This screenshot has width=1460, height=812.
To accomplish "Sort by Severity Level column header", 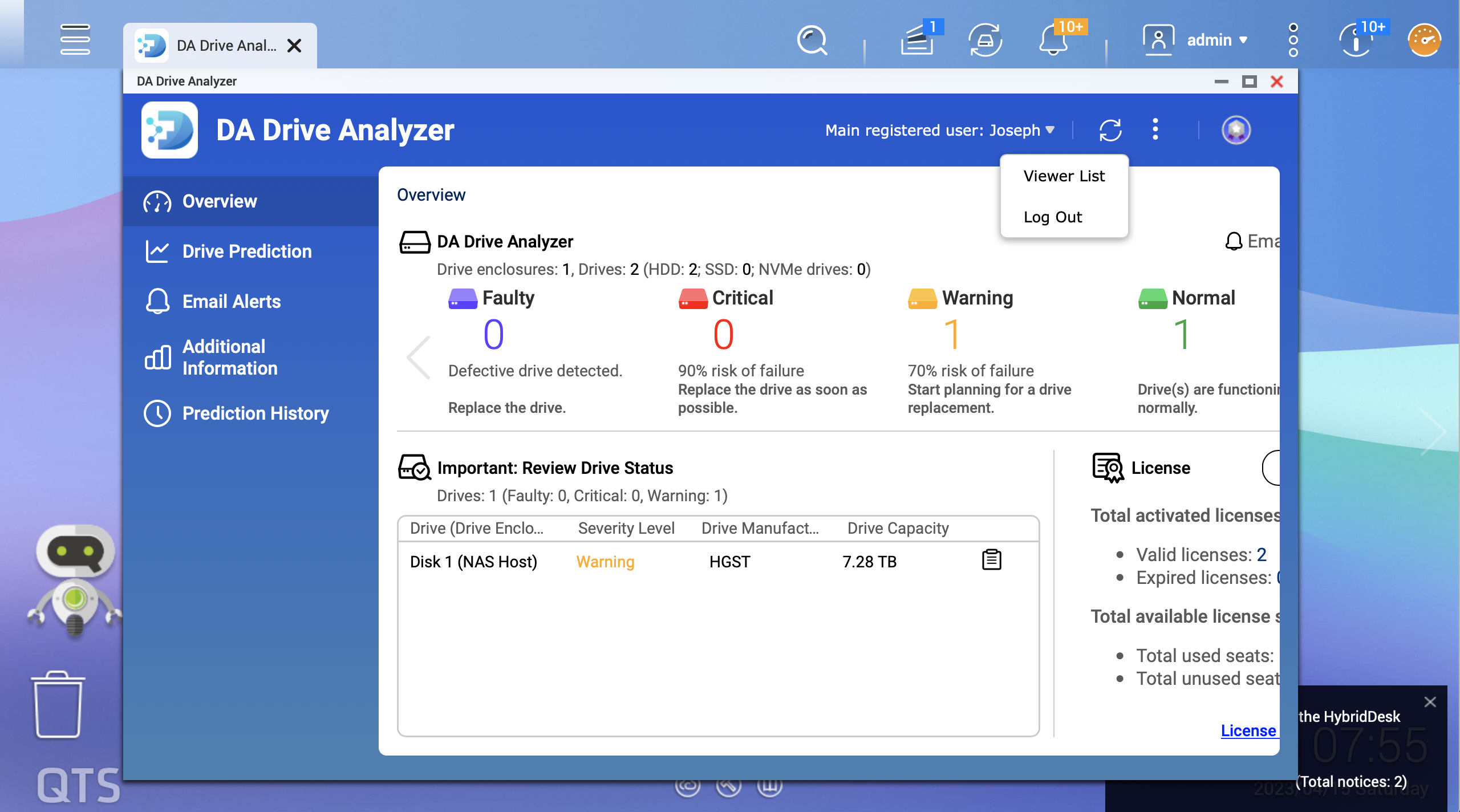I will coord(626,528).
